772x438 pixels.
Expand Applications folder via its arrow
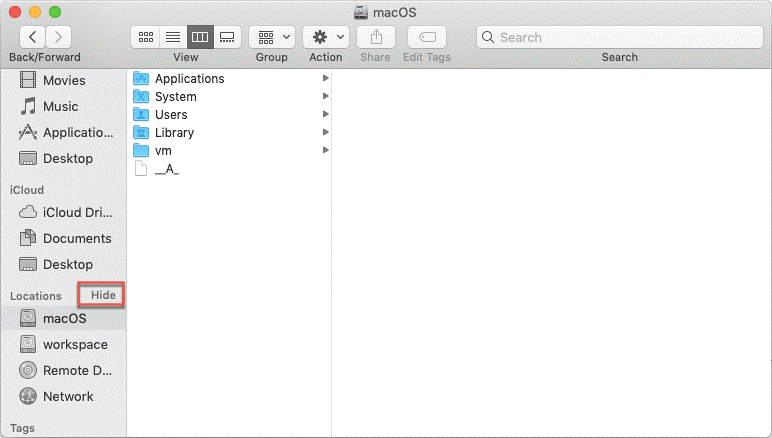pyautogui.click(x=325, y=78)
